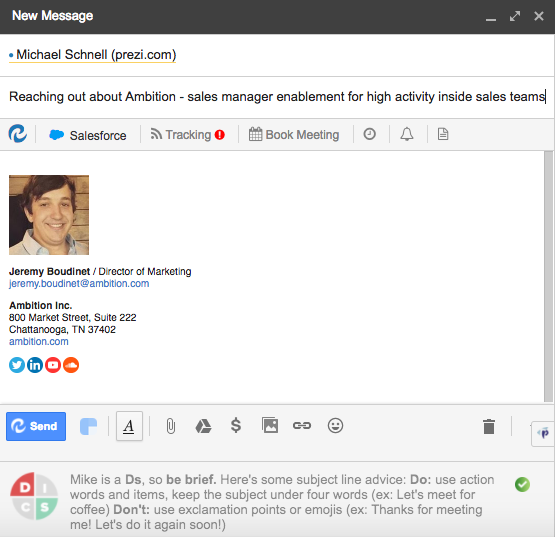
Task: Click the bell reminder icon
Action: [407, 134]
